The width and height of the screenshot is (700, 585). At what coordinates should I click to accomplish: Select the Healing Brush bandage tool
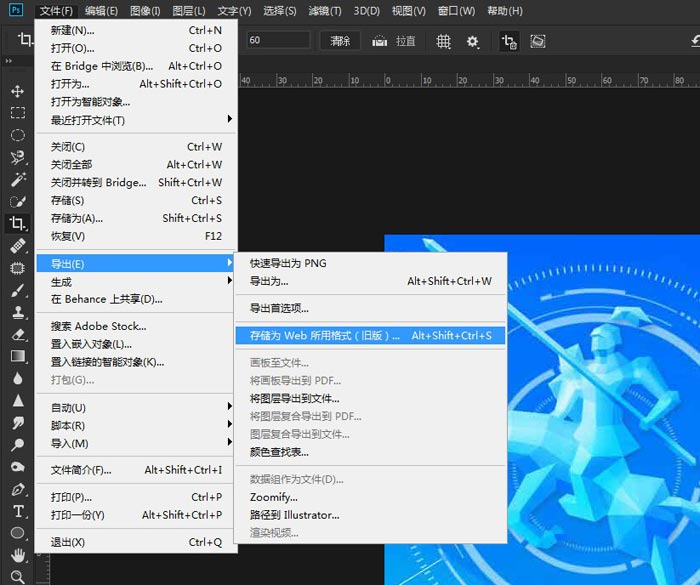[18, 246]
